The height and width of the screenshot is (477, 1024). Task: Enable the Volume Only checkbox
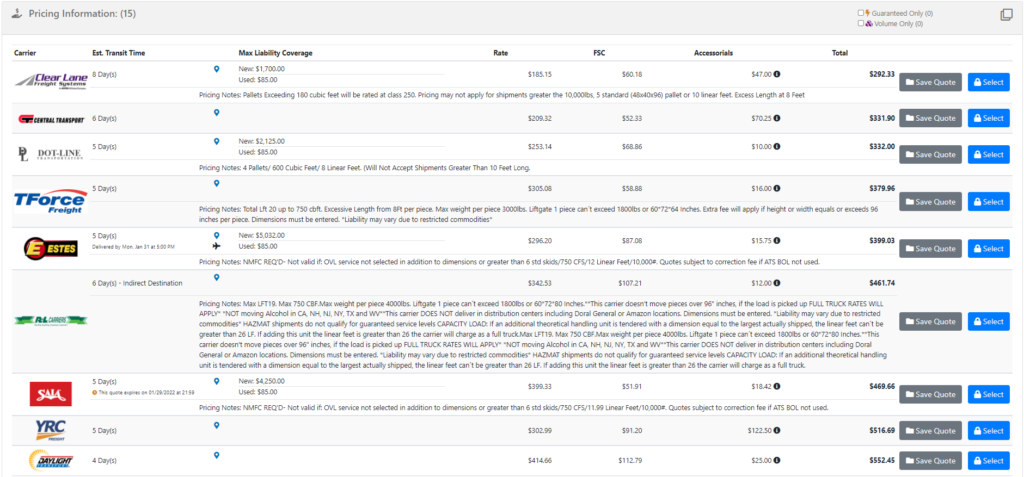[861, 23]
